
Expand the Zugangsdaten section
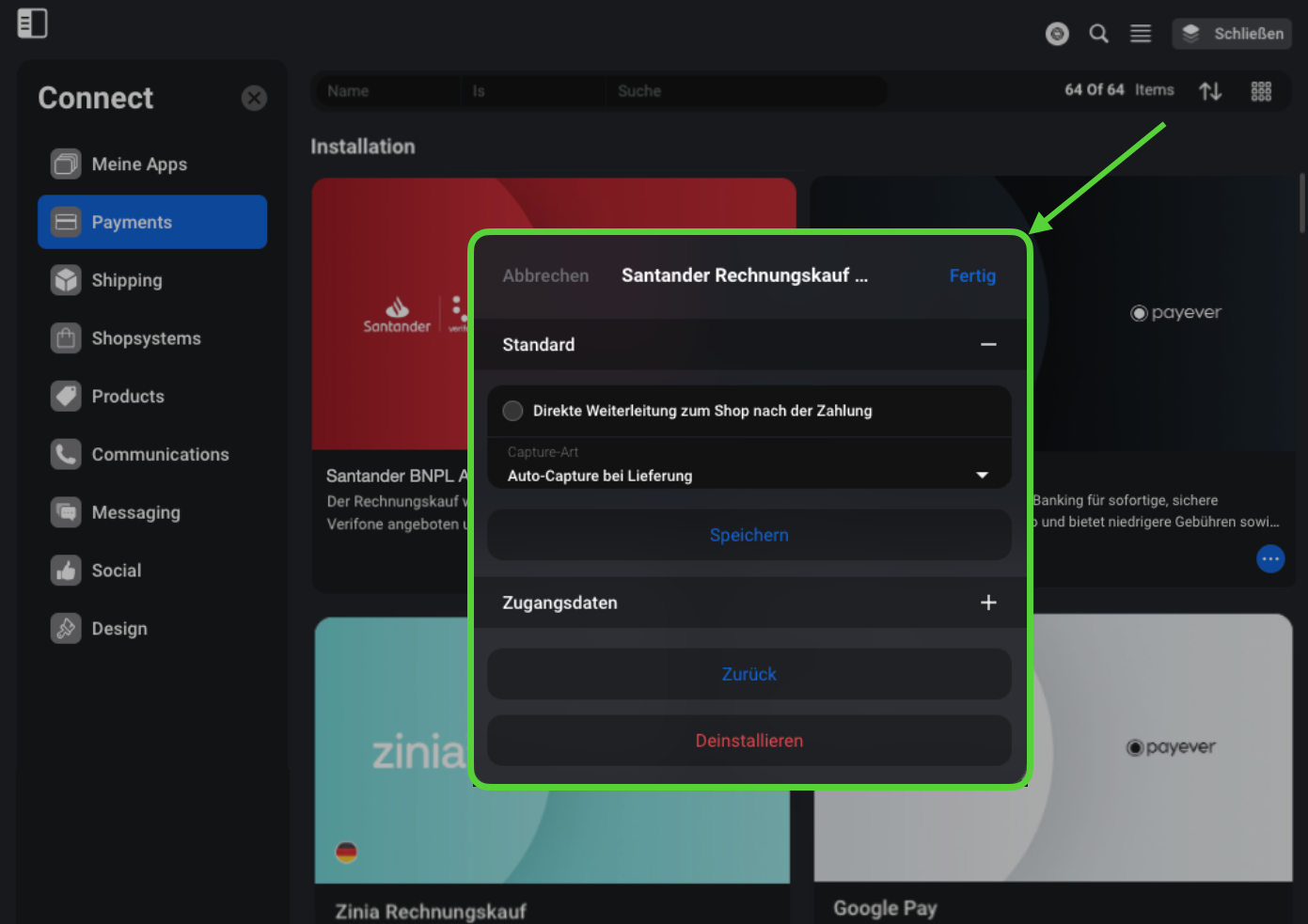pos(988,603)
